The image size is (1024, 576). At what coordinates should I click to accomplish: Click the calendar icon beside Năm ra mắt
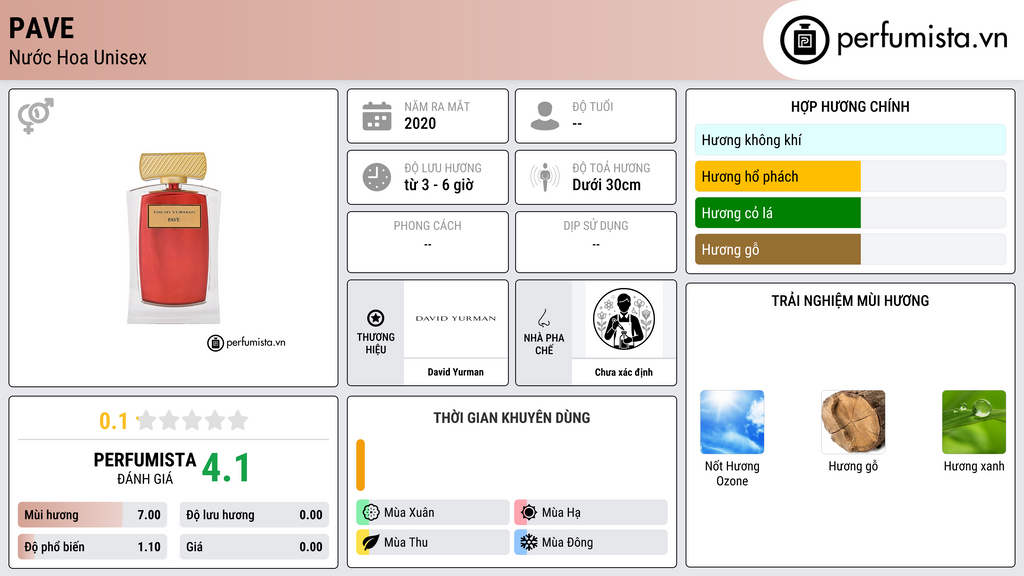point(377,116)
